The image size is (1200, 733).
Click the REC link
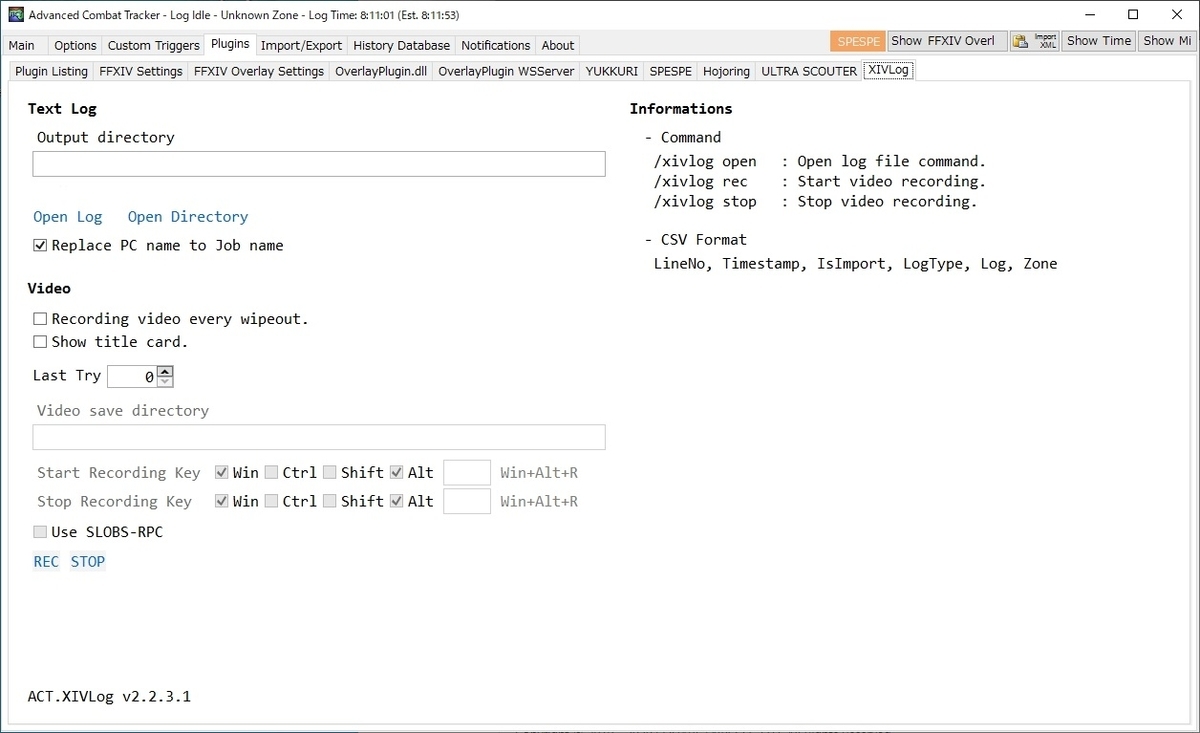pyautogui.click(x=46, y=562)
